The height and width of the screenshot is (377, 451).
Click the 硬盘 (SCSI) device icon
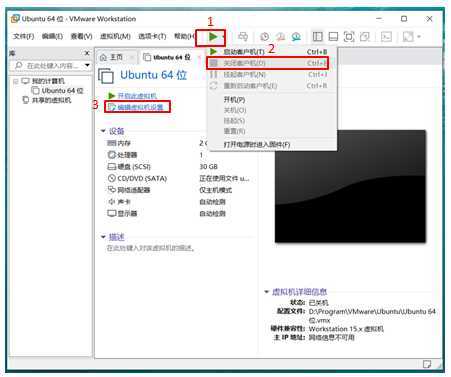tap(112, 166)
